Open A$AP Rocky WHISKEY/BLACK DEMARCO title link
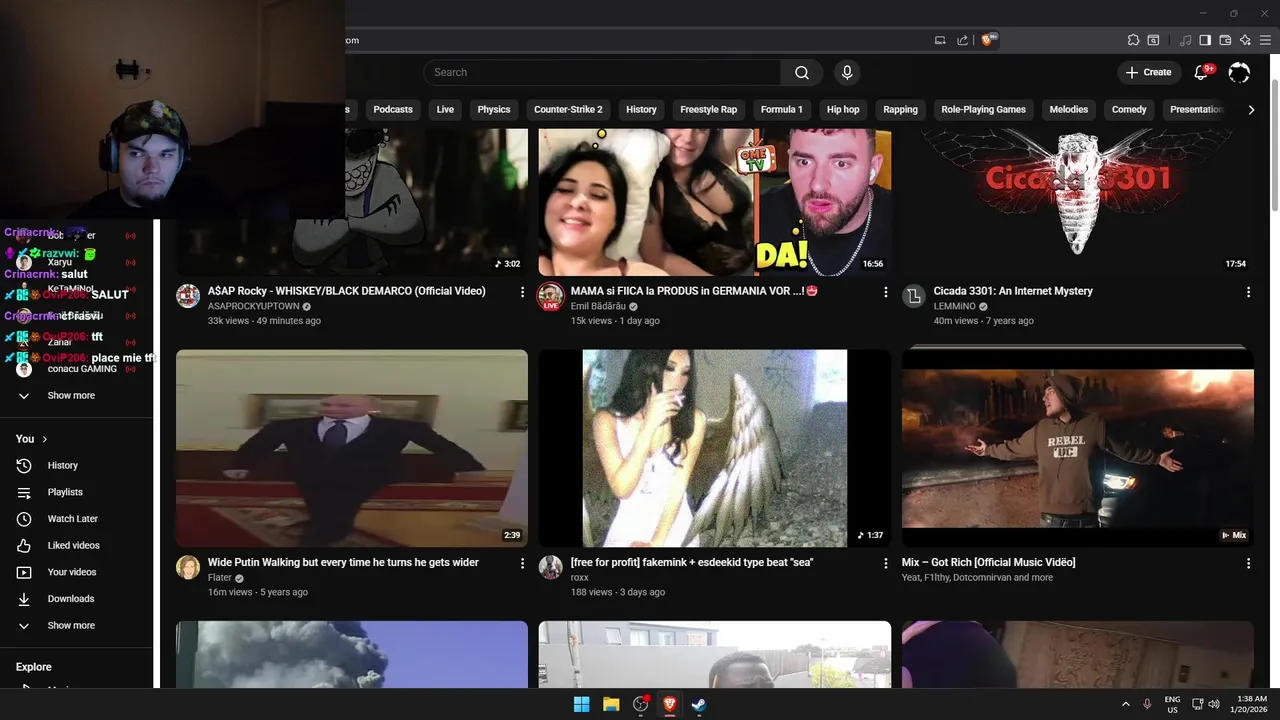 (346, 291)
